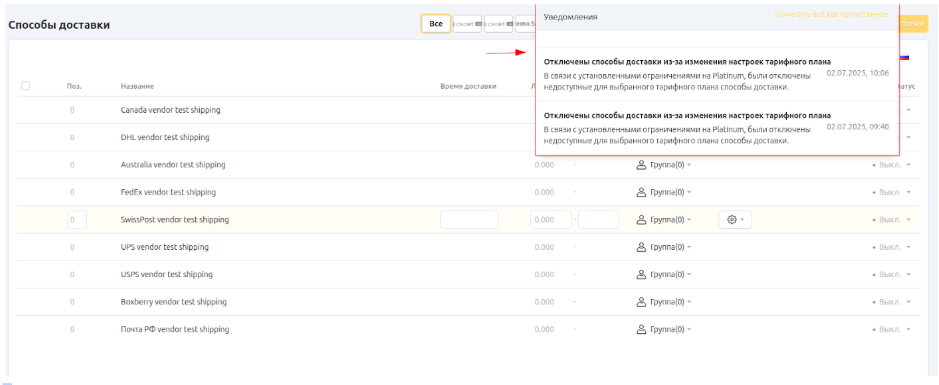Click position value 0 in DHL row
Screen dimensions: 939x385
tap(72, 137)
